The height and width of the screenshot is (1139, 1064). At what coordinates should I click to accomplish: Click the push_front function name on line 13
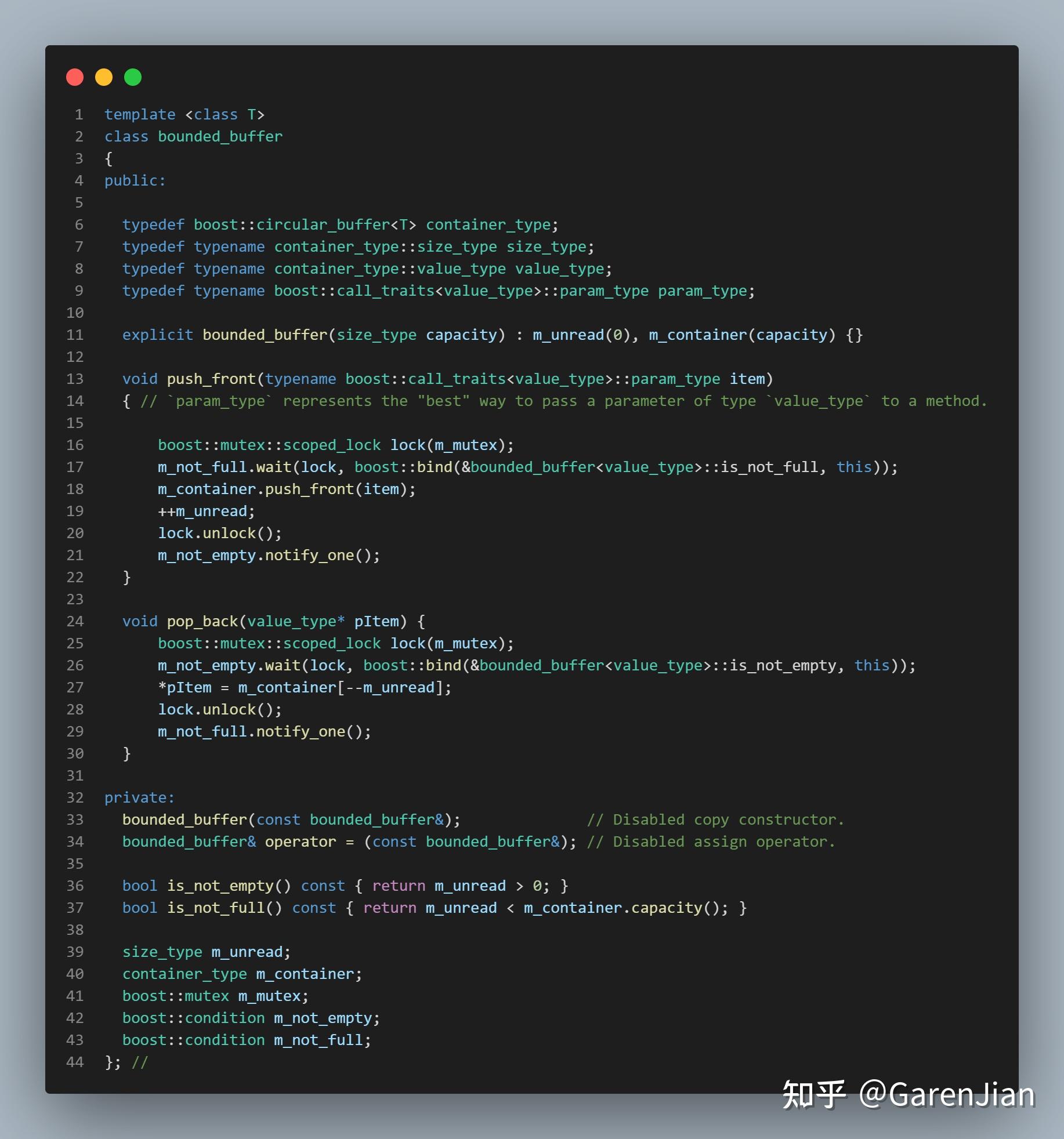point(211,378)
